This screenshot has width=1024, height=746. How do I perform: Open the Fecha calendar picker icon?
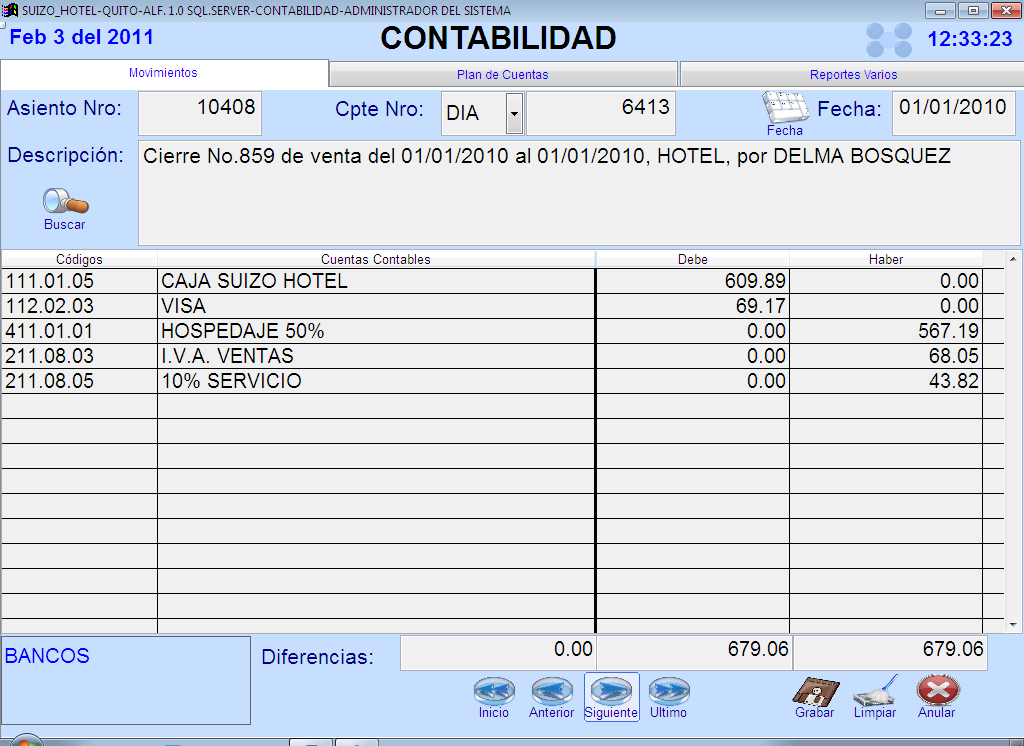pyautogui.click(x=784, y=108)
